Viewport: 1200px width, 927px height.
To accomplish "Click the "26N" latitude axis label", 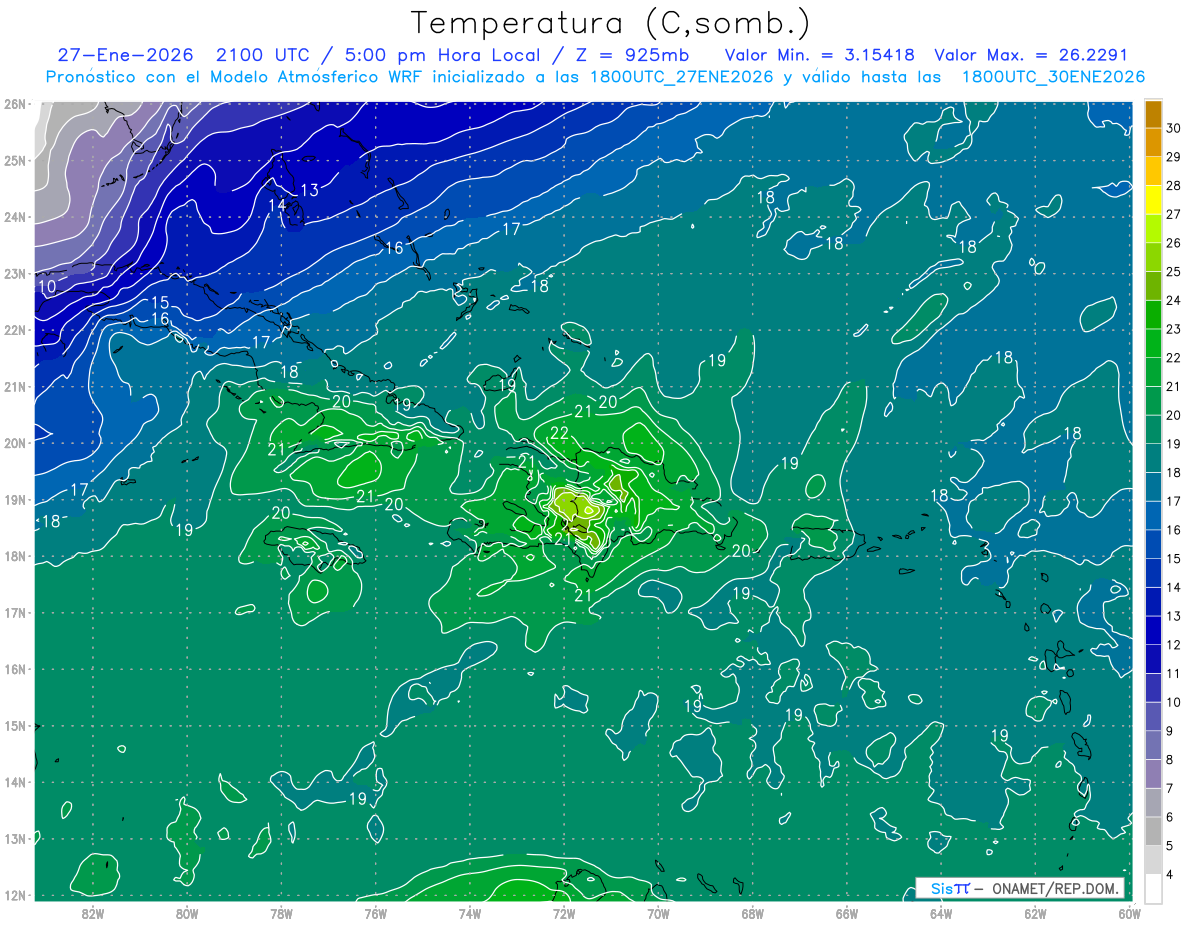I will (x=14, y=103).
